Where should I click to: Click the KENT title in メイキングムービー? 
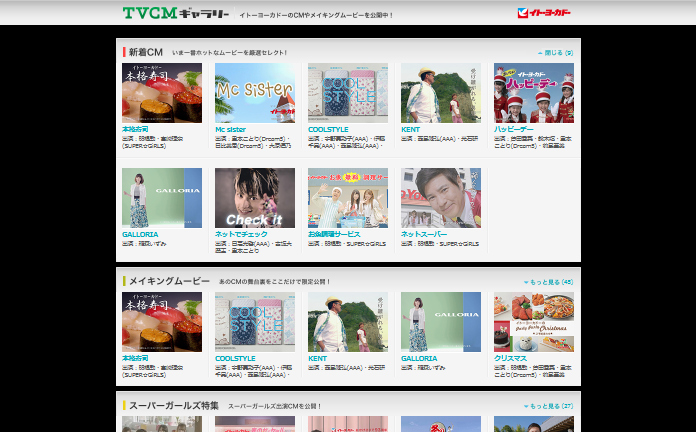(x=317, y=358)
